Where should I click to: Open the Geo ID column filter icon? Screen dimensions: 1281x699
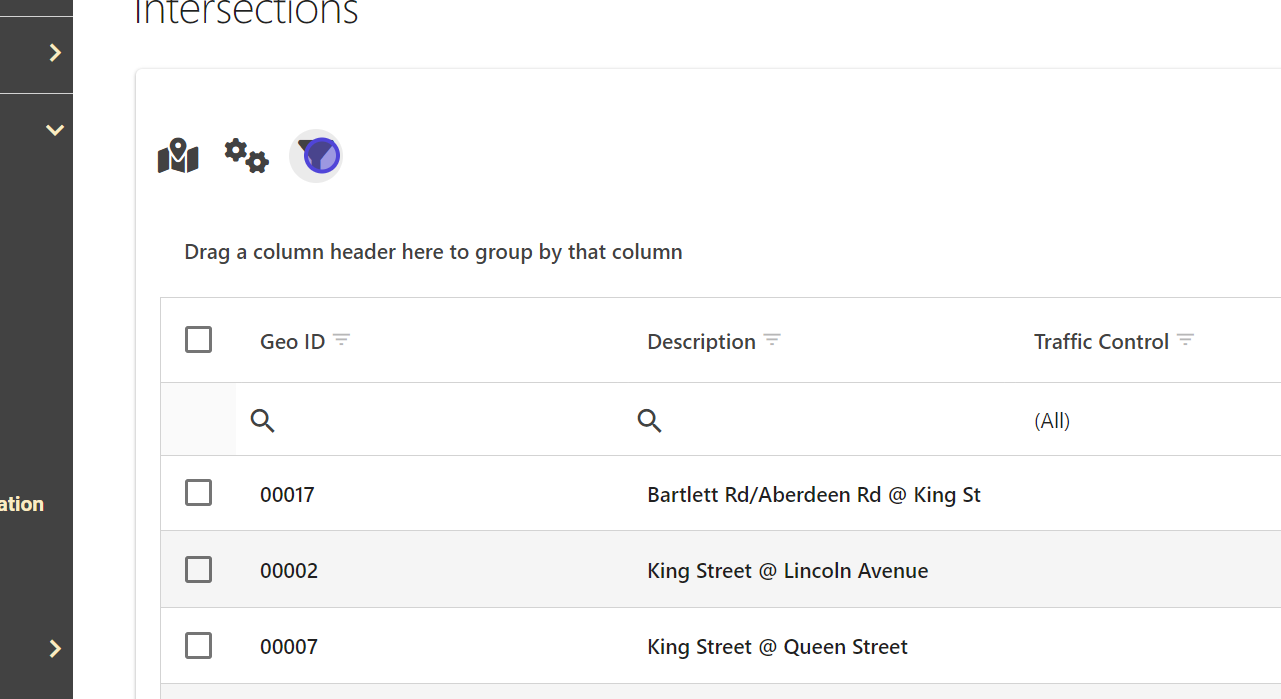(342, 340)
